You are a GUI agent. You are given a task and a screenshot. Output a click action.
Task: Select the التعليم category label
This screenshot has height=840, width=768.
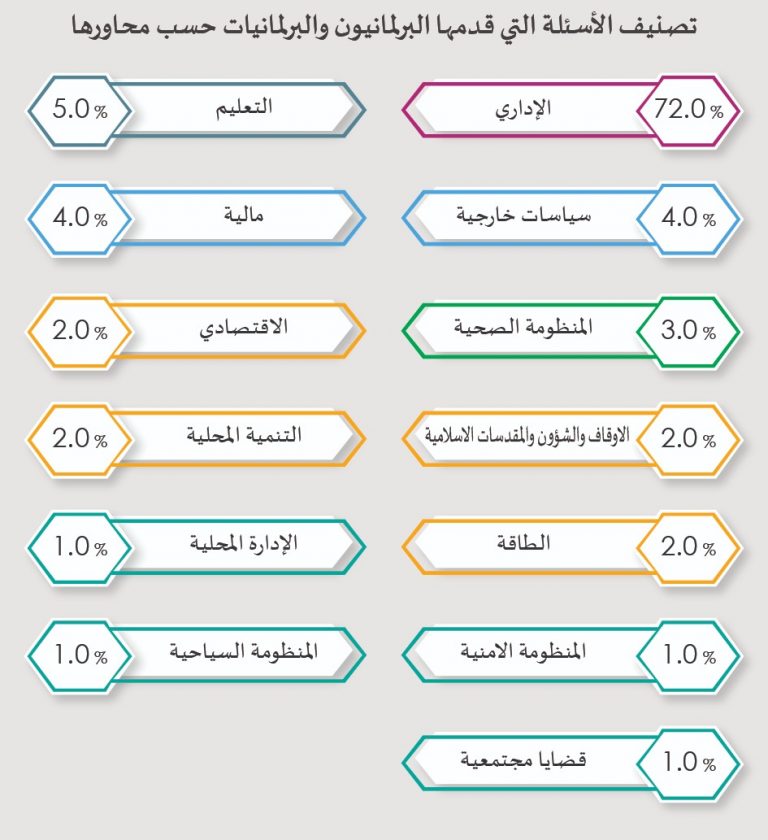[x=244, y=108]
